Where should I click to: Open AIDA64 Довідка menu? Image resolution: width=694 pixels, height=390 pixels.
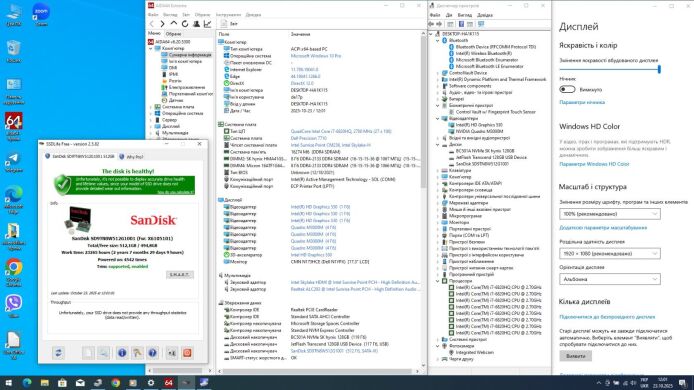coord(253,15)
